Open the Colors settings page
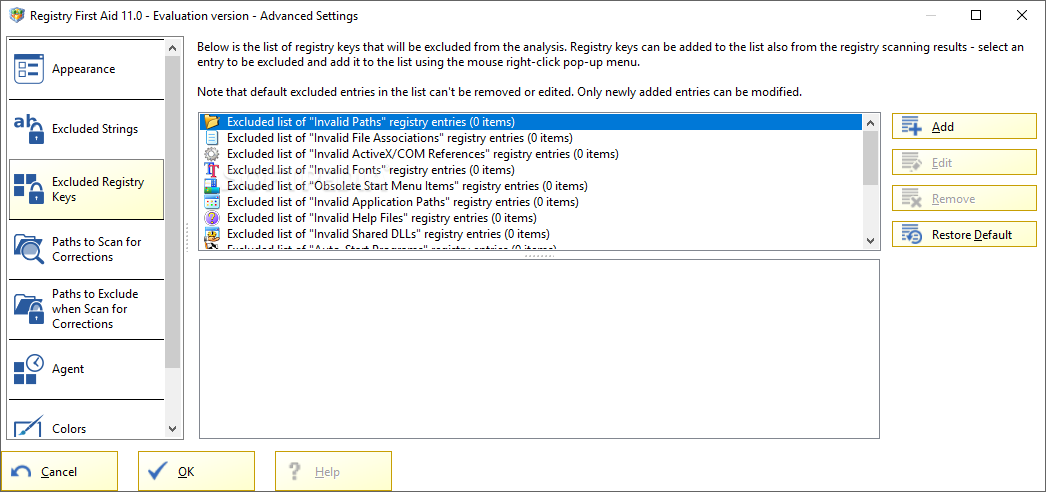 point(86,419)
